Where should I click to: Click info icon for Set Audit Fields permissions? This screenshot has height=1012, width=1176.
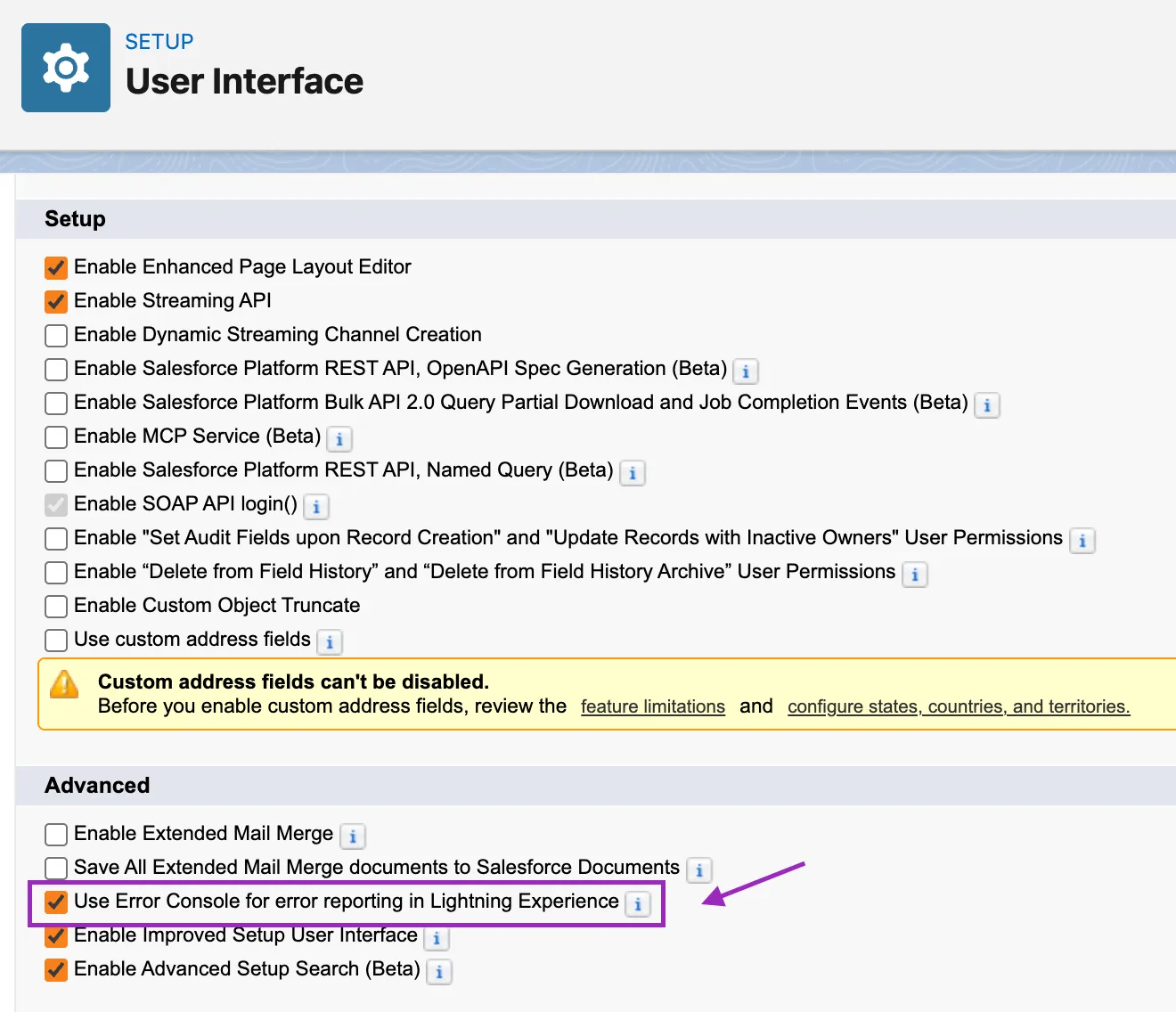pyautogui.click(x=1082, y=540)
